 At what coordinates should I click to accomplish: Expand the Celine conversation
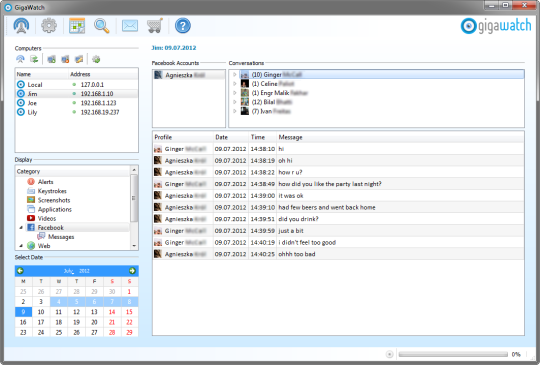click(235, 84)
